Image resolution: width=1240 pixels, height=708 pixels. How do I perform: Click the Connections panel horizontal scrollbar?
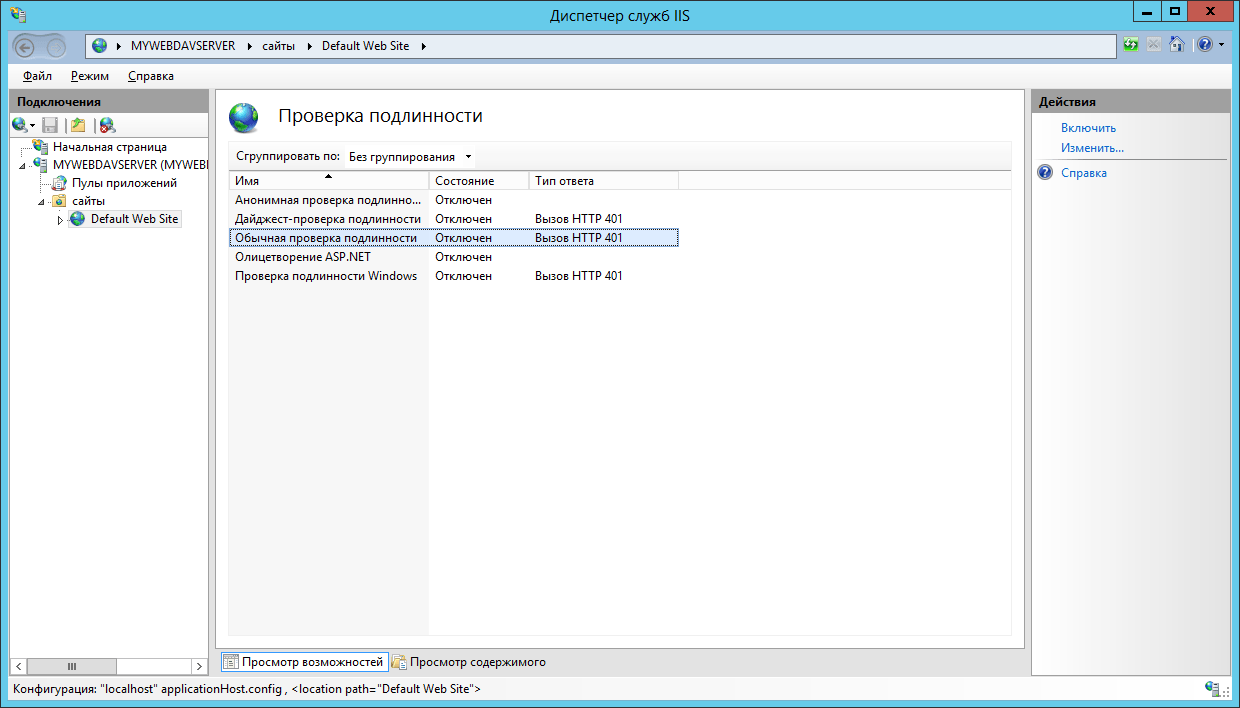click(x=109, y=666)
